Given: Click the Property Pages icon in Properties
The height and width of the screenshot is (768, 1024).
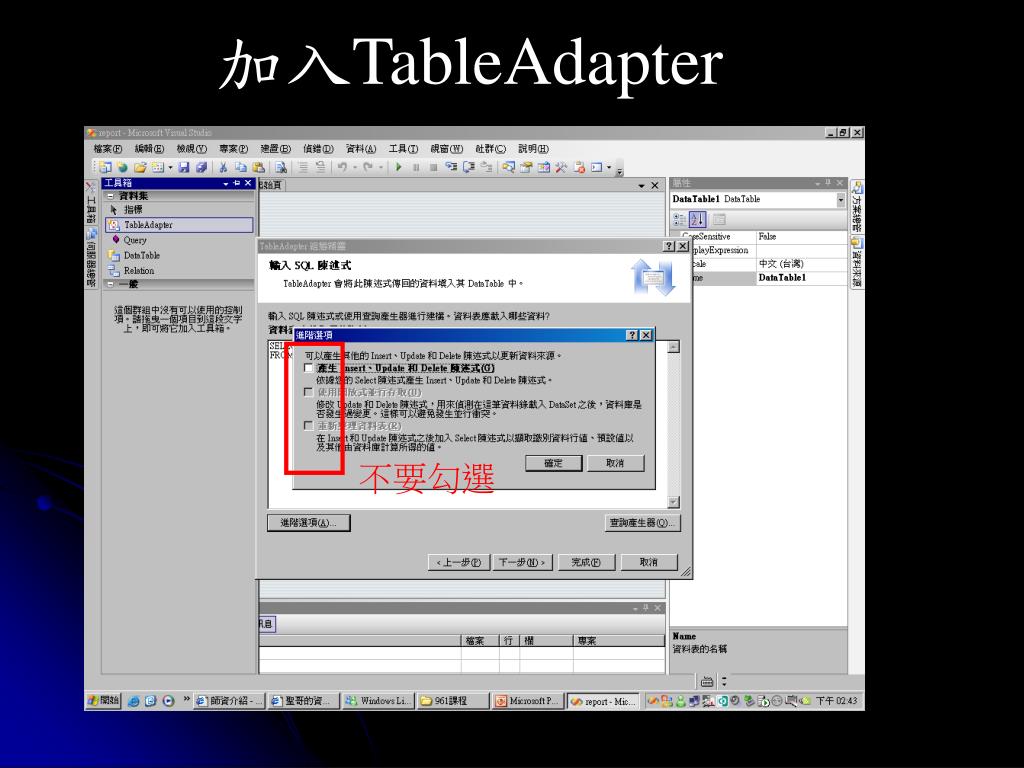Looking at the screenshot, I should 718,219.
